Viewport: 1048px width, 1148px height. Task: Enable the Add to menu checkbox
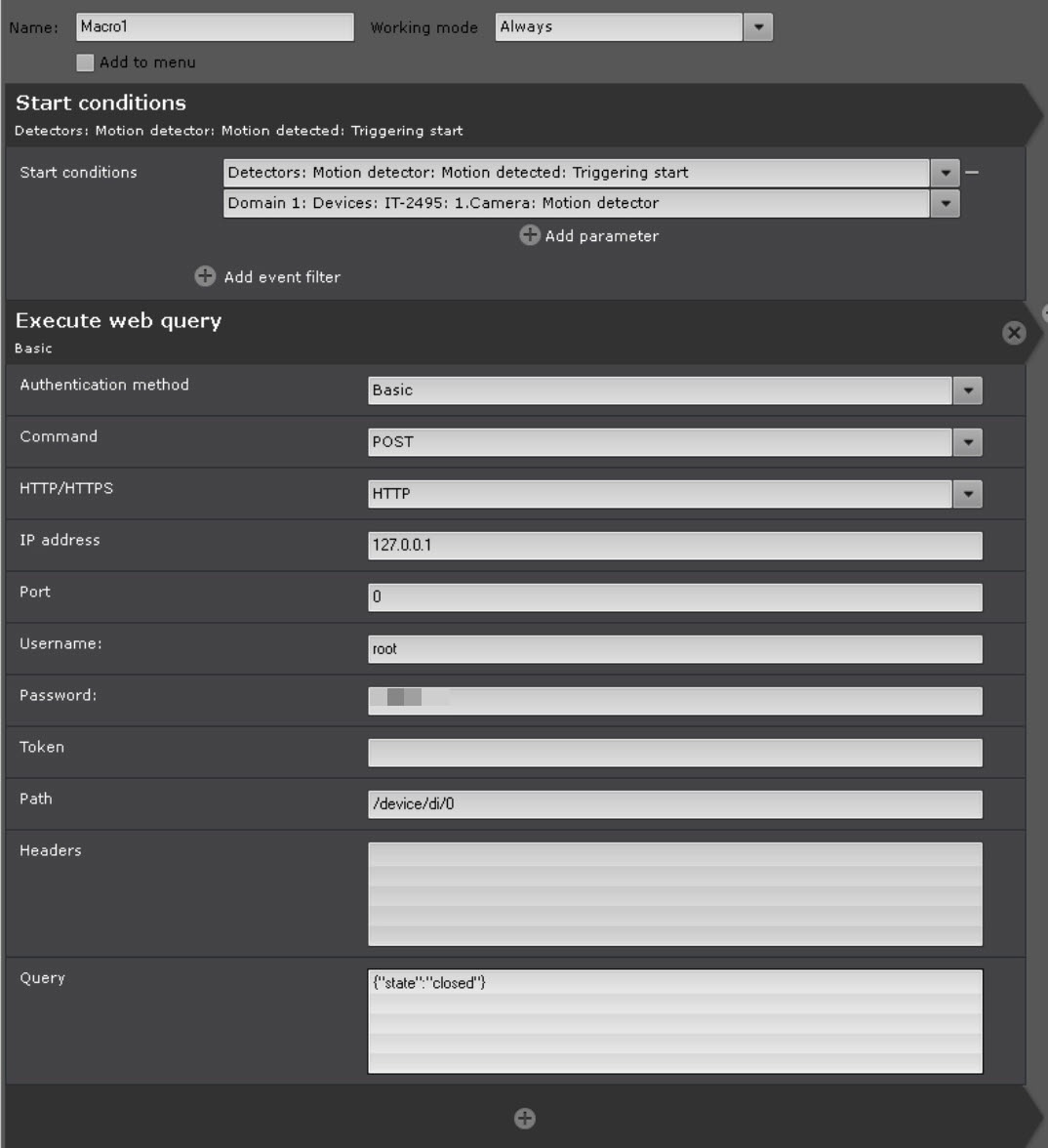tap(85, 62)
